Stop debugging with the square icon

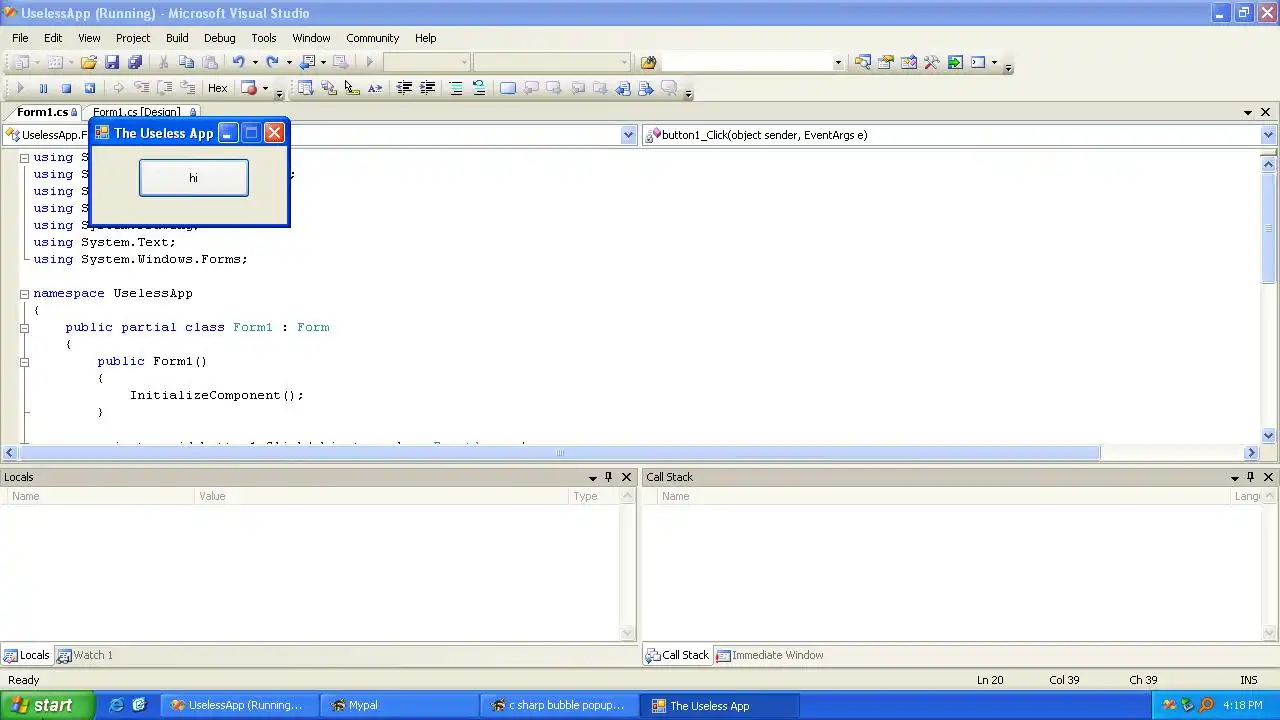point(66,88)
